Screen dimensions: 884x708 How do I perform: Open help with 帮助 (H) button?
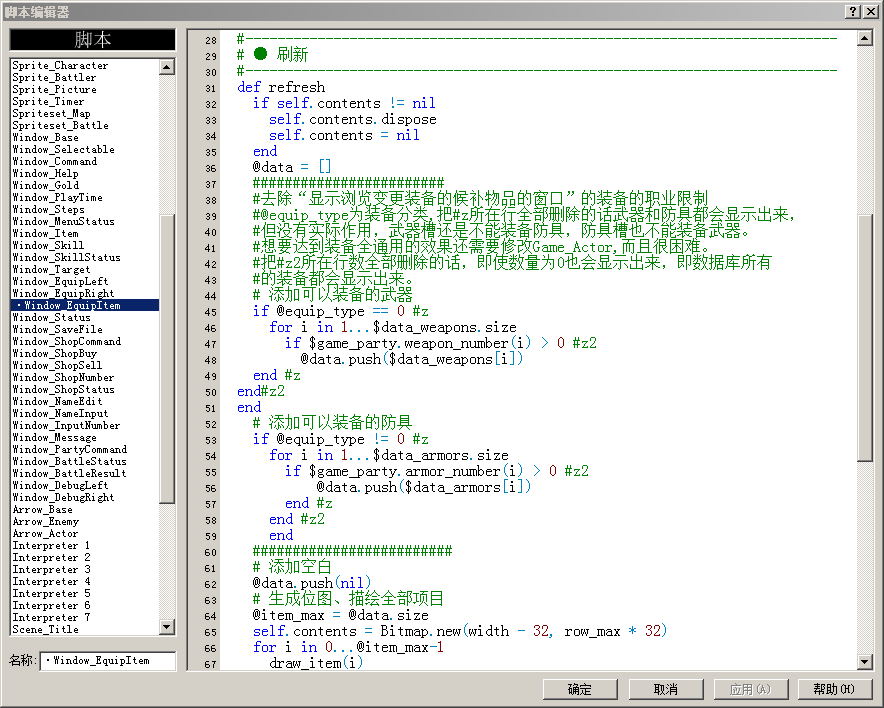click(835, 689)
